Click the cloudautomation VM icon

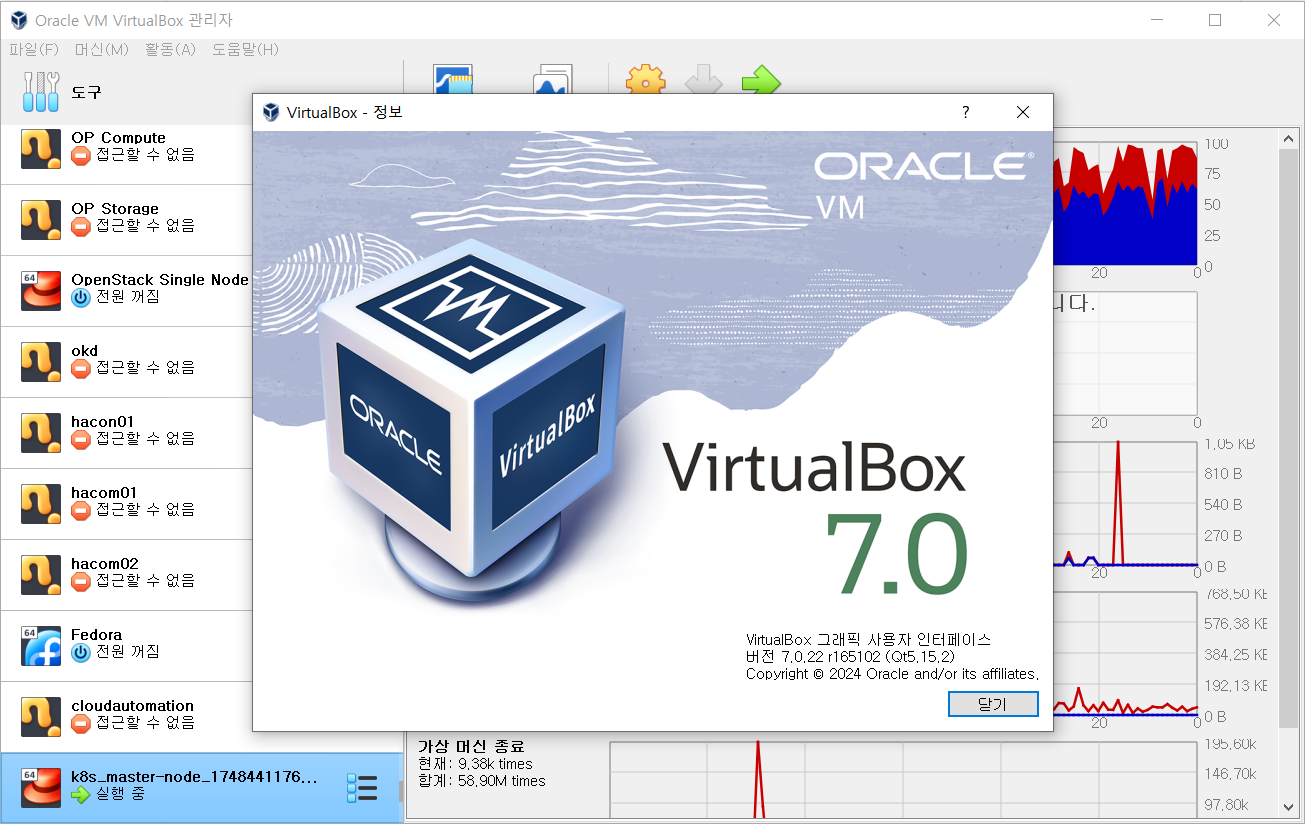pos(41,715)
